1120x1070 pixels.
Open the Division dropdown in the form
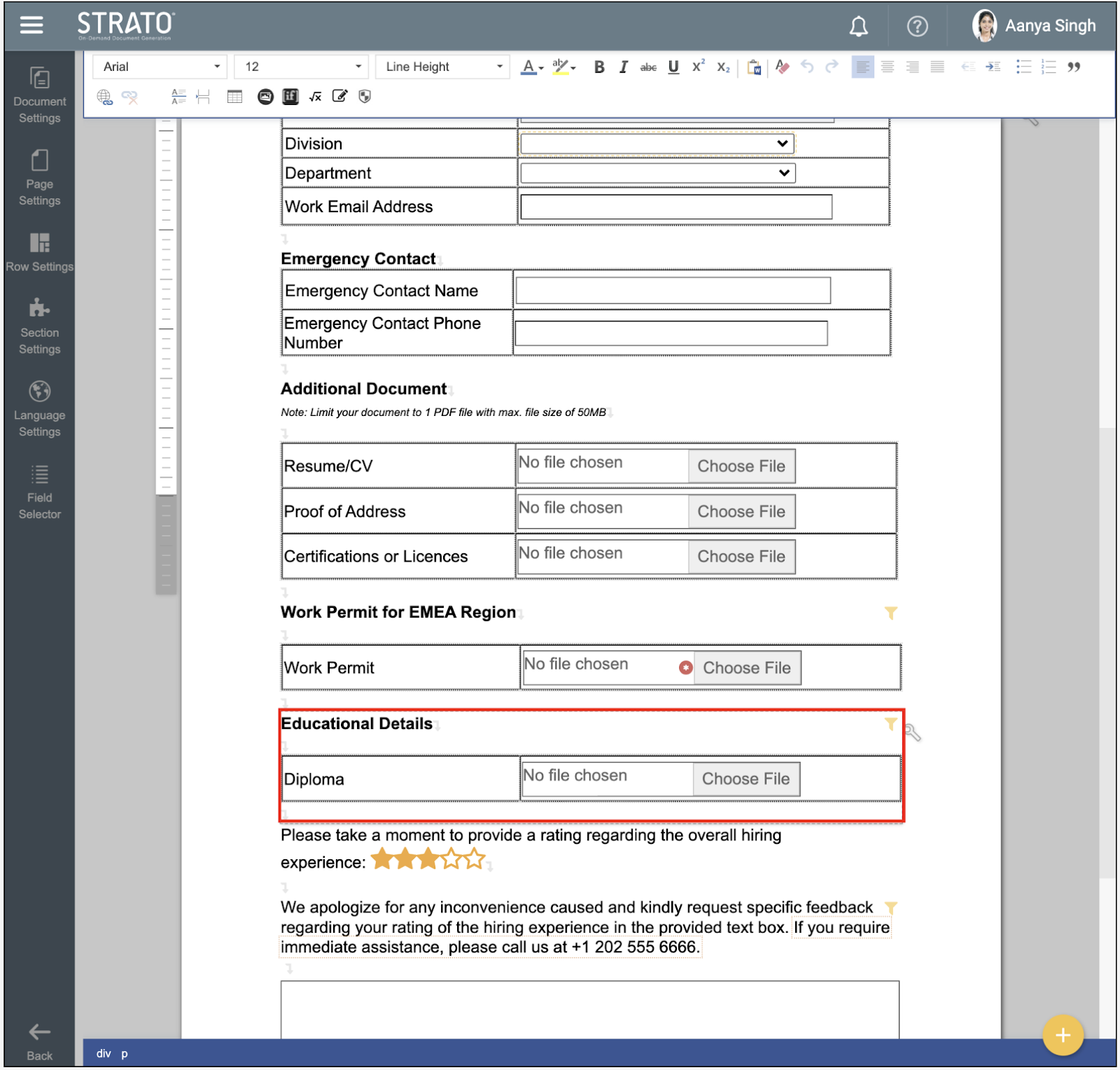657,144
